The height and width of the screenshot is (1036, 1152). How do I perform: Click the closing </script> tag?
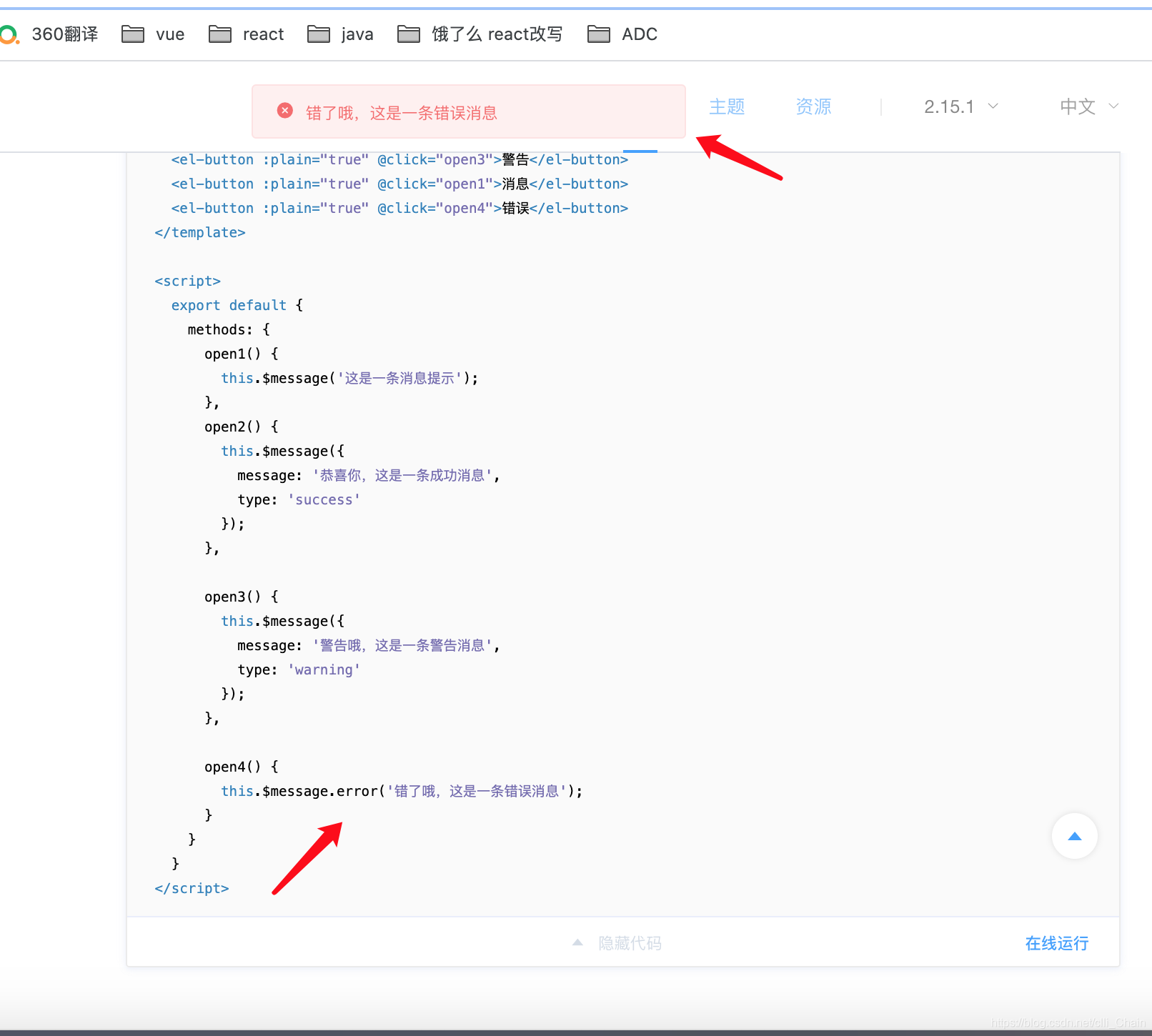(x=192, y=889)
